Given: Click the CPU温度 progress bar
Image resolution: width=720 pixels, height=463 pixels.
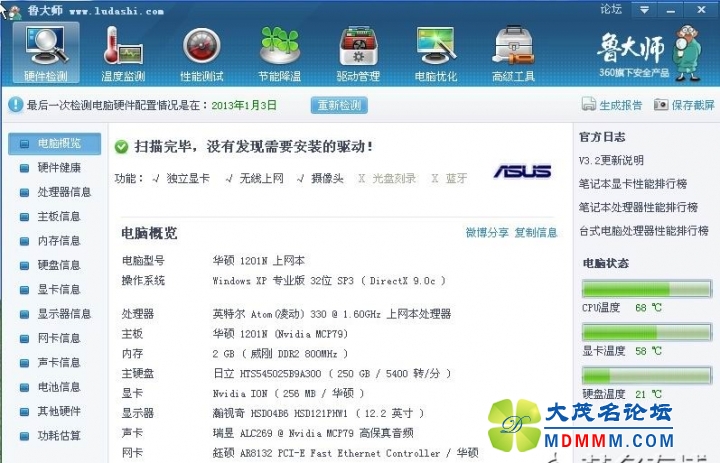Looking at the screenshot, I should (x=647, y=289).
